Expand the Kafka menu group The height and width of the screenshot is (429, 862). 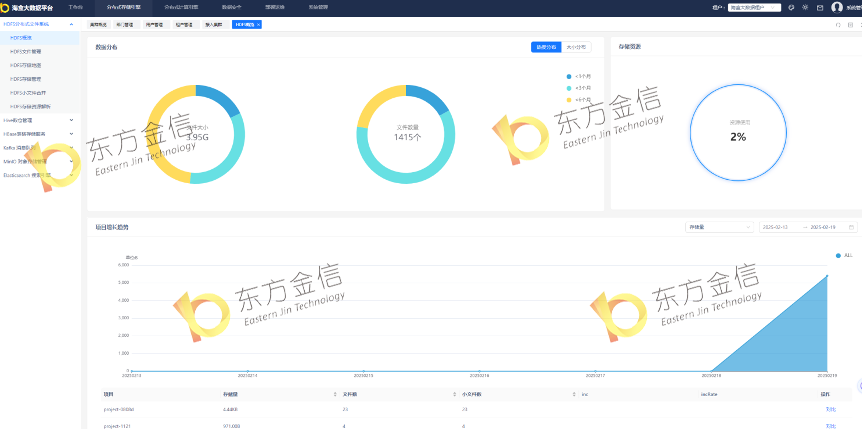[40, 147]
